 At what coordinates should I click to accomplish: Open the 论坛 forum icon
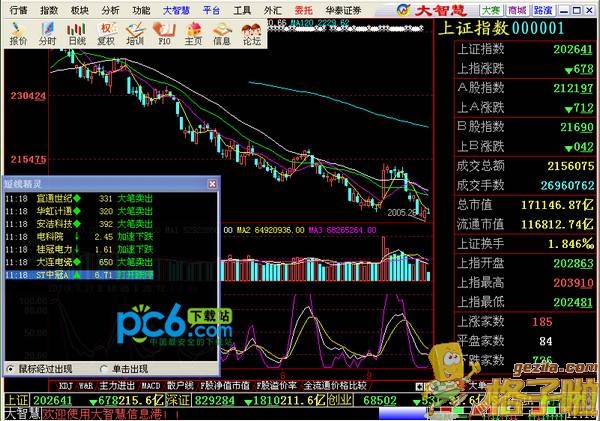coord(252,34)
